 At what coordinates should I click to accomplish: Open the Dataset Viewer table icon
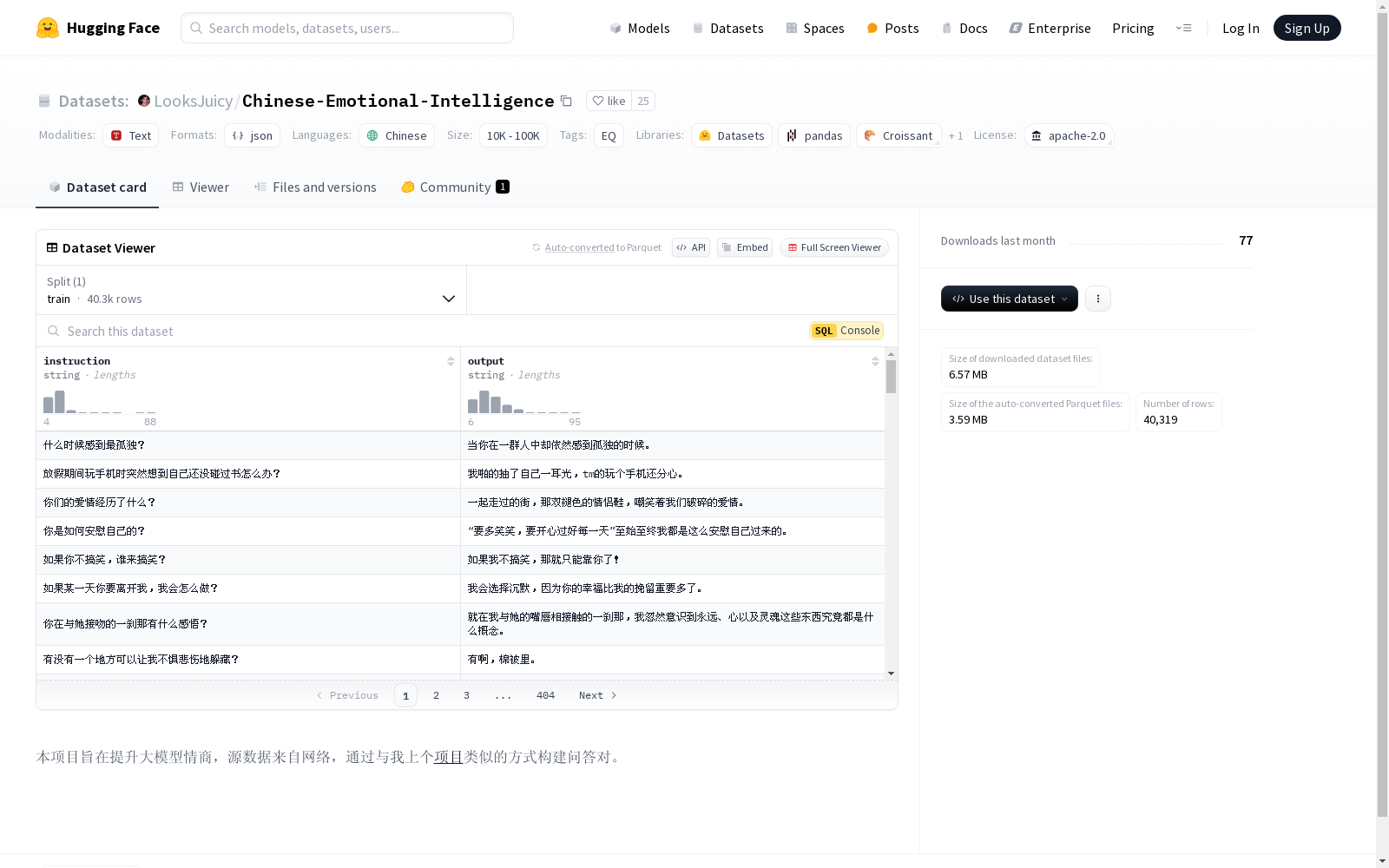pyautogui.click(x=52, y=247)
